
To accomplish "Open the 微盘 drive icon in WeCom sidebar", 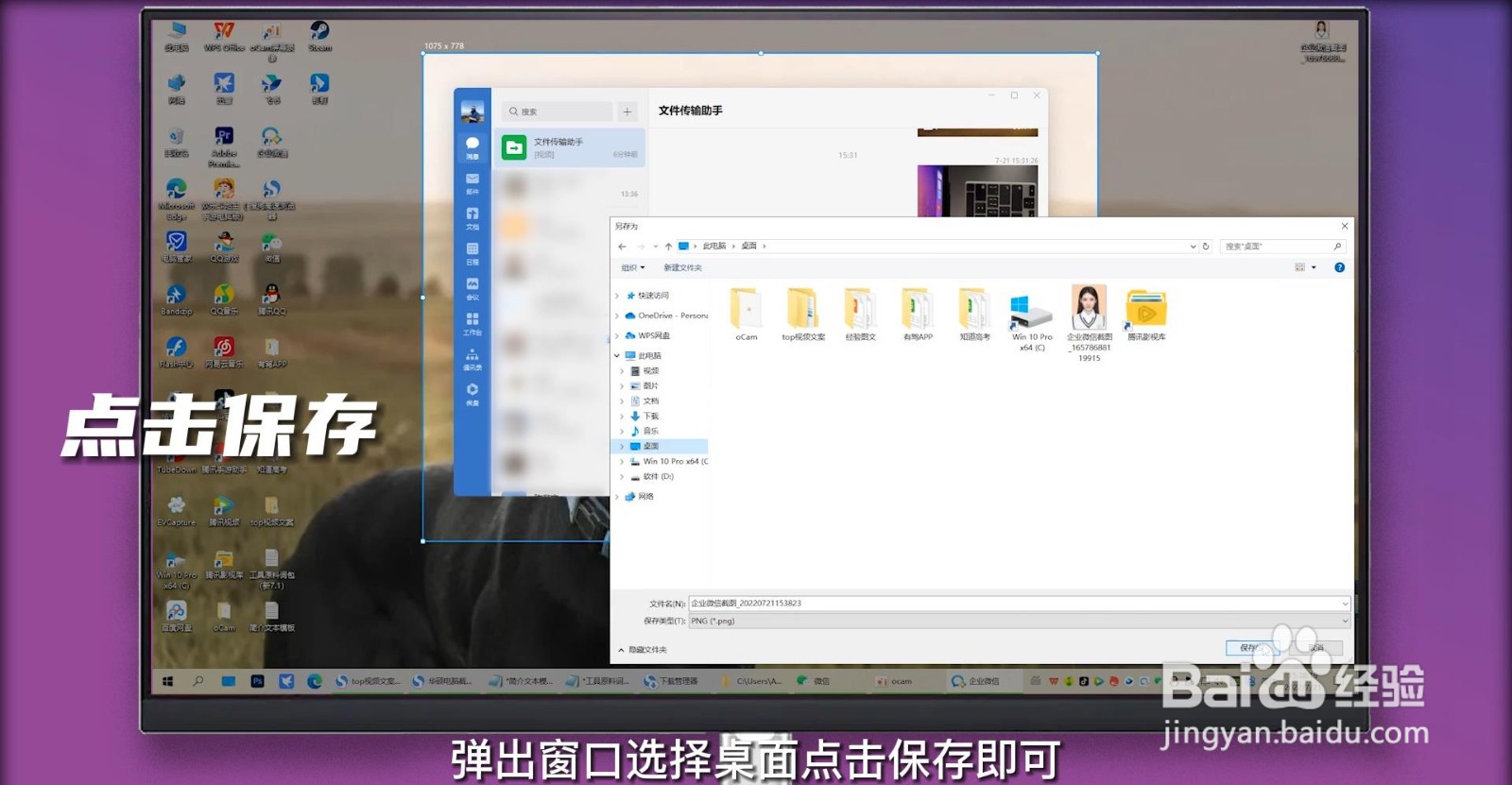I will point(472,394).
